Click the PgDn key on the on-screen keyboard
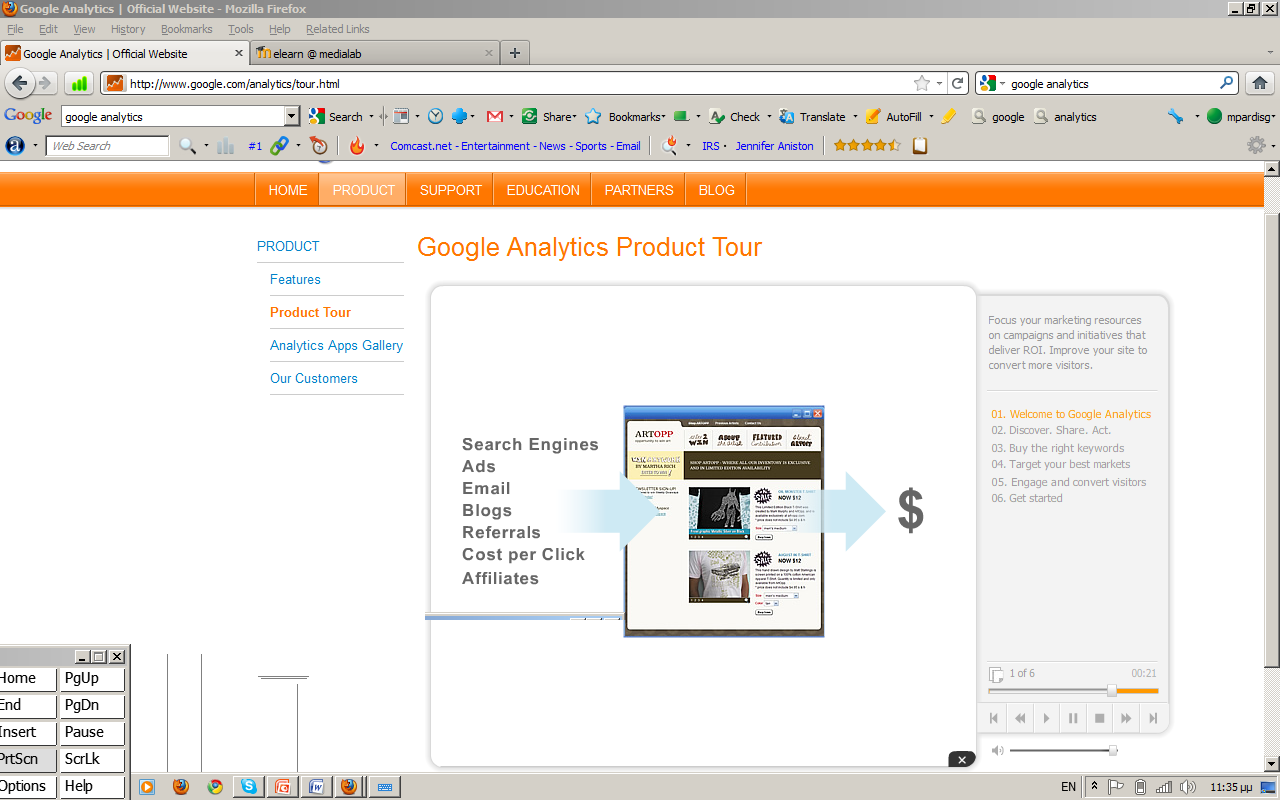The image size is (1280, 800). tap(92, 705)
